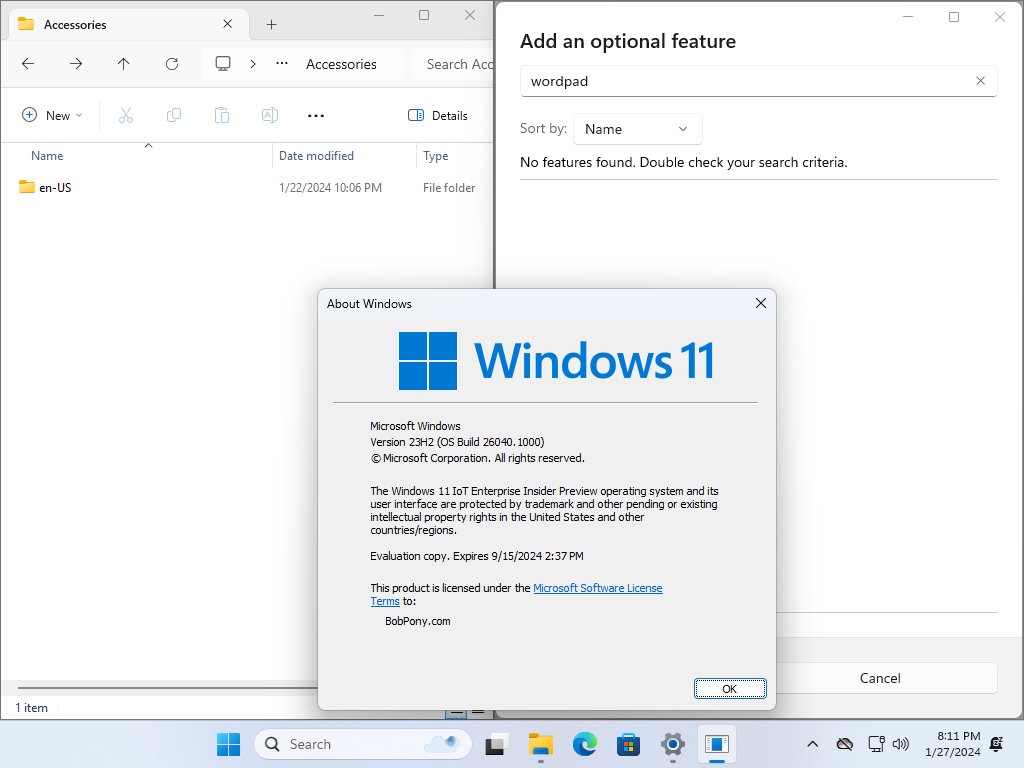Open the Microsoft Software License Terms link

597,588
